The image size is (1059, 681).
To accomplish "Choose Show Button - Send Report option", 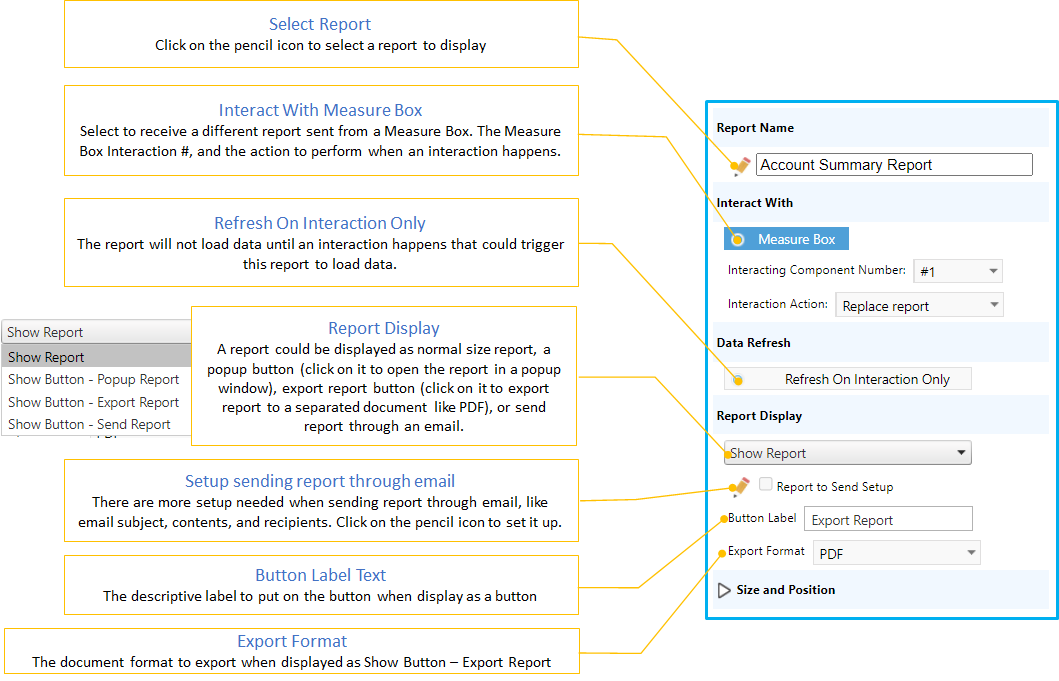I will pyautogui.click(x=90, y=424).
